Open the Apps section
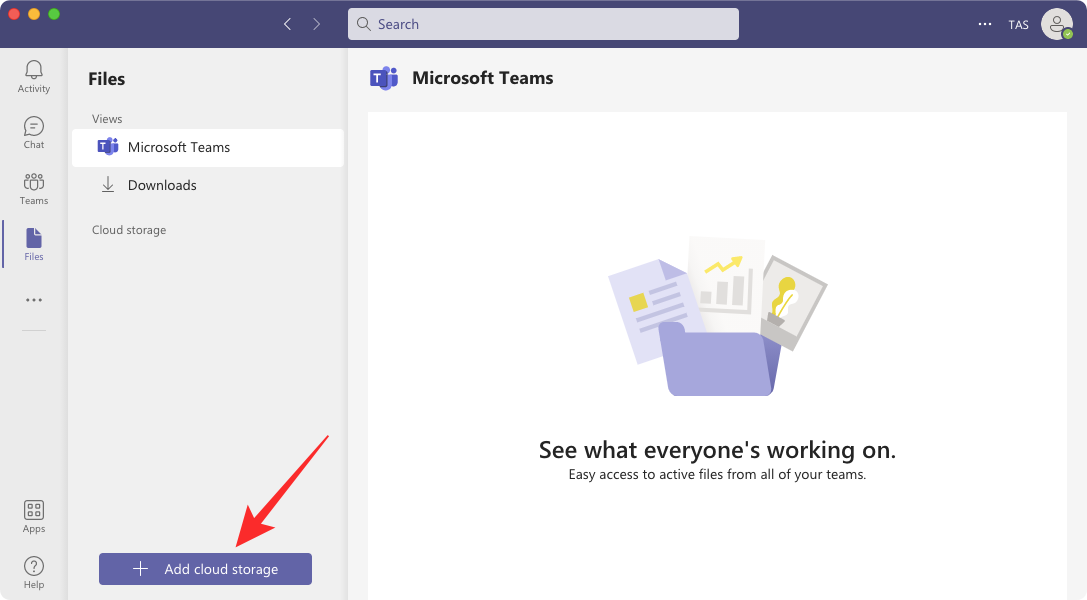Image resolution: width=1087 pixels, height=600 pixels. 33,514
